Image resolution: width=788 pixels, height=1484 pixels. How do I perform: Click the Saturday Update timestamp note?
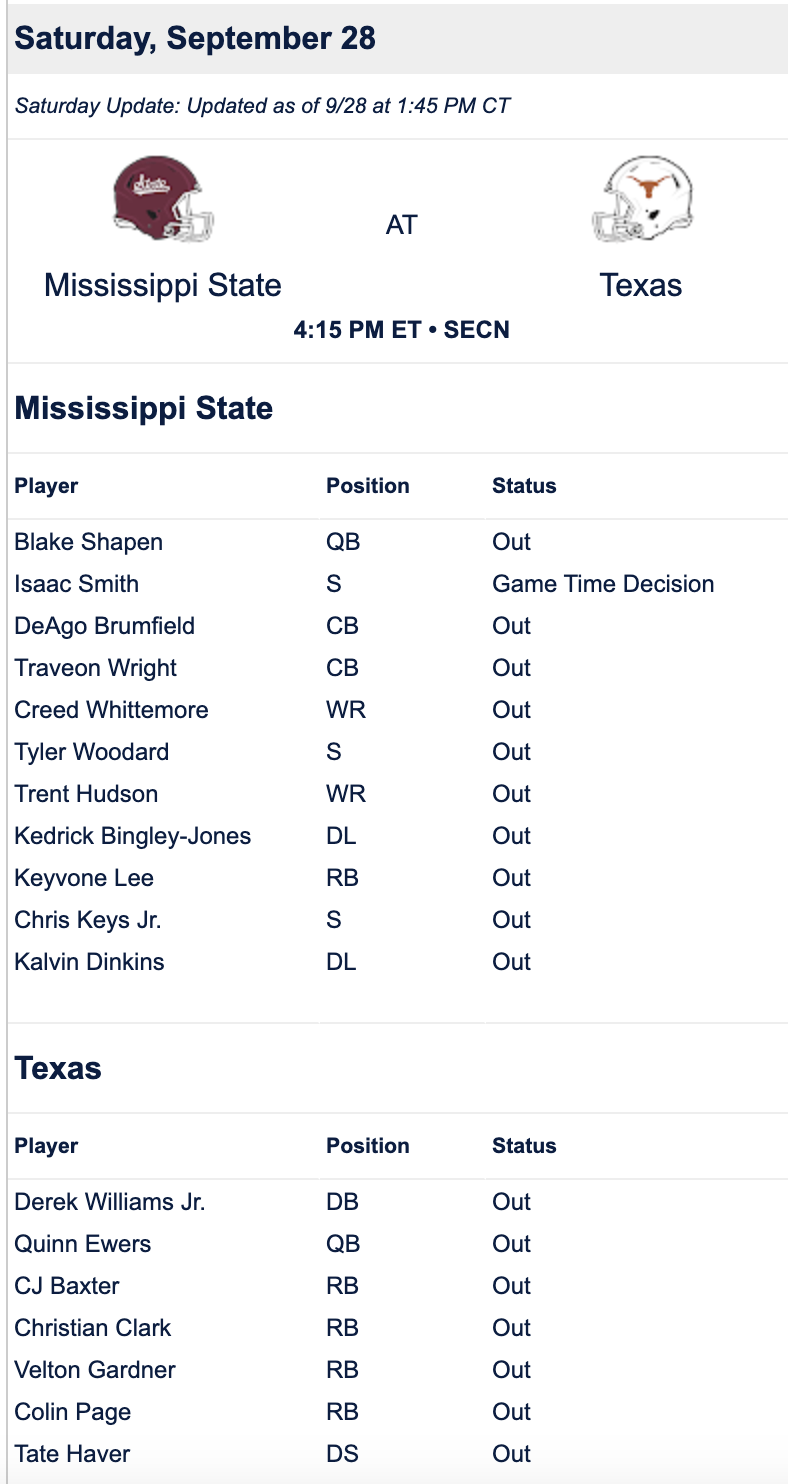263,105
